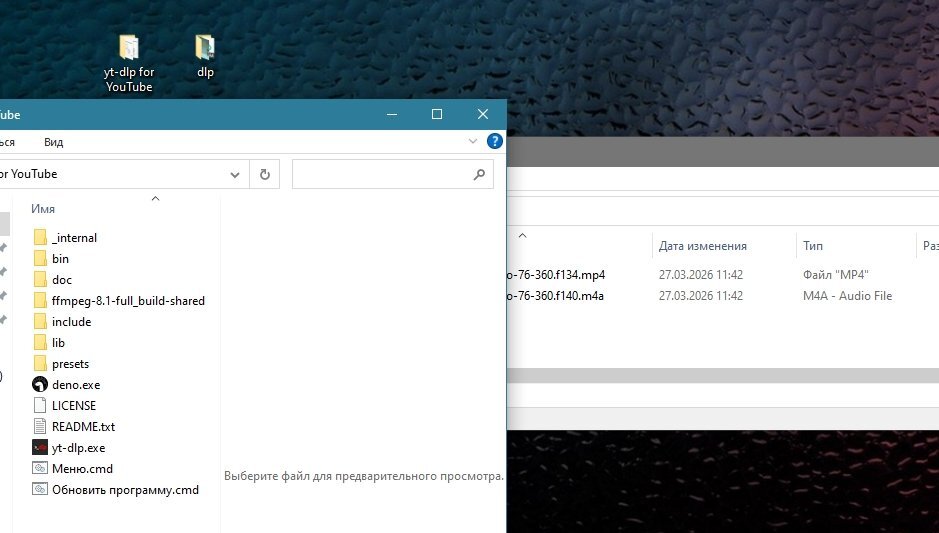Open the yt-dlp.exe file icon
The height and width of the screenshot is (533, 939).
tap(40, 448)
